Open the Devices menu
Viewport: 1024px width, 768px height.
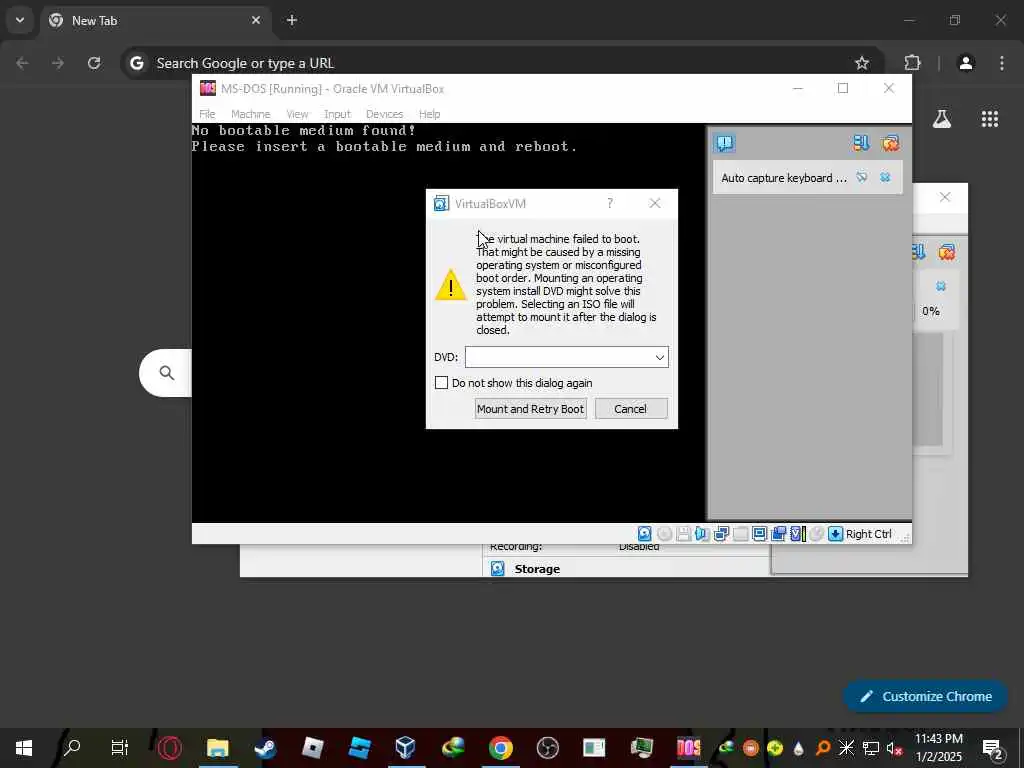[384, 114]
